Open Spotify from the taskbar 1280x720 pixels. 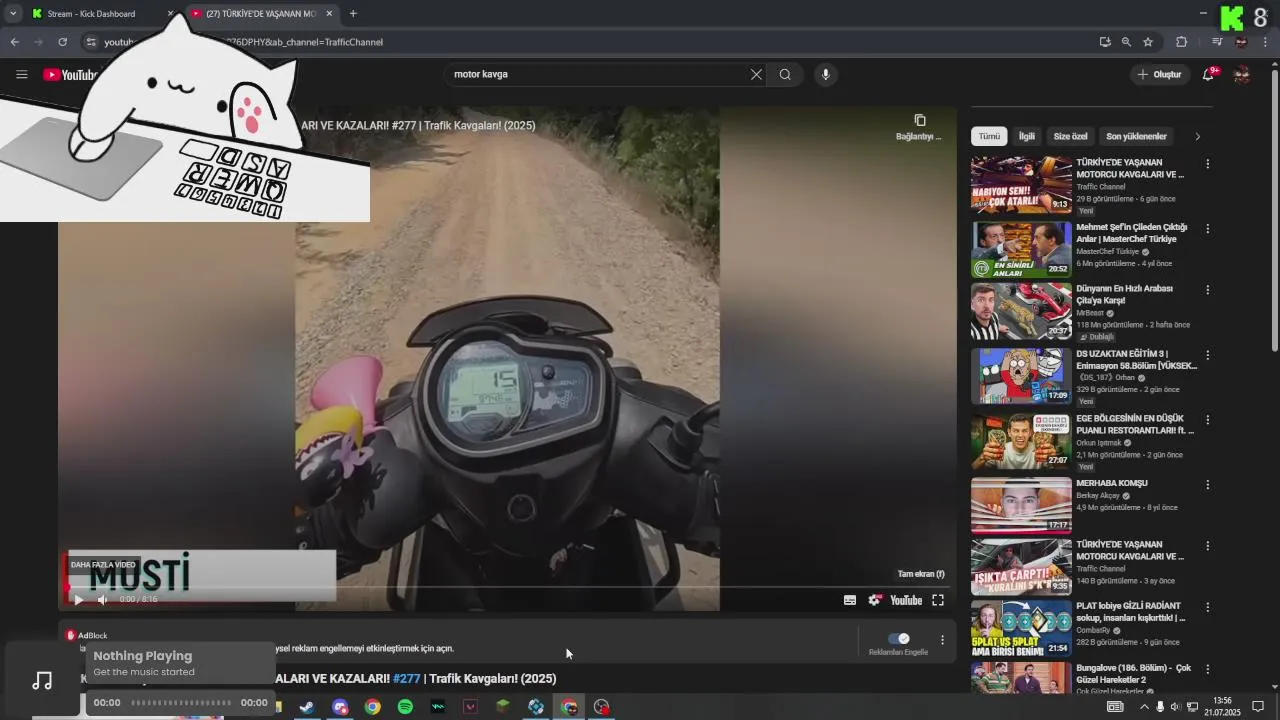pos(405,707)
